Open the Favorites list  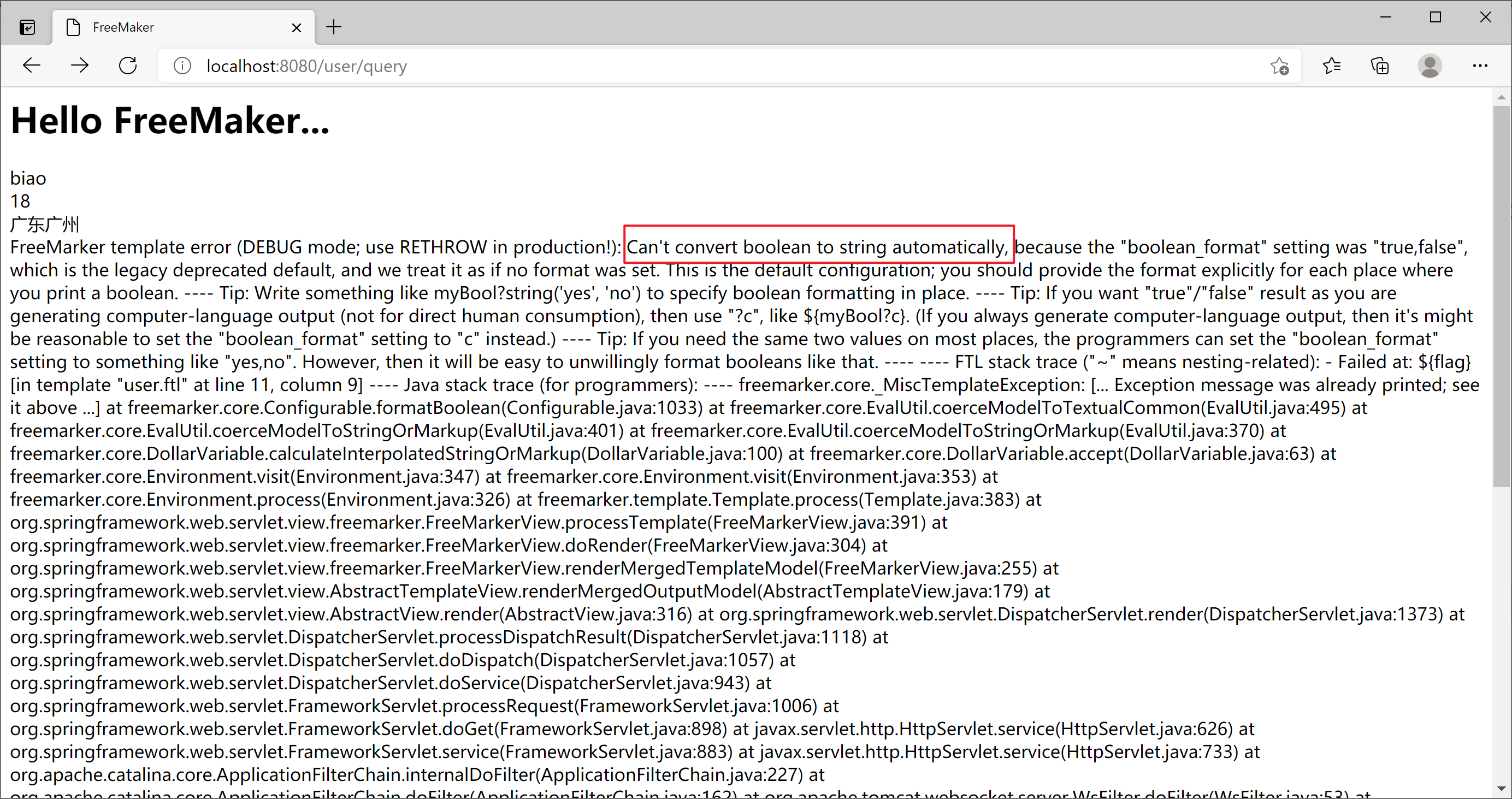(1332, 66)
